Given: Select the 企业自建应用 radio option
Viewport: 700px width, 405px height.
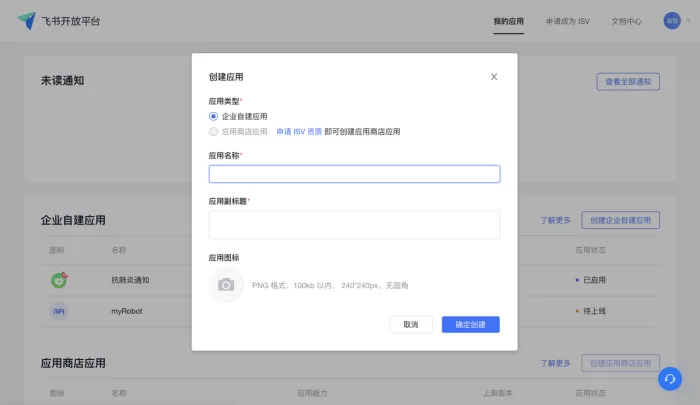Looking at the screenshot, I should tap(213, 117).
